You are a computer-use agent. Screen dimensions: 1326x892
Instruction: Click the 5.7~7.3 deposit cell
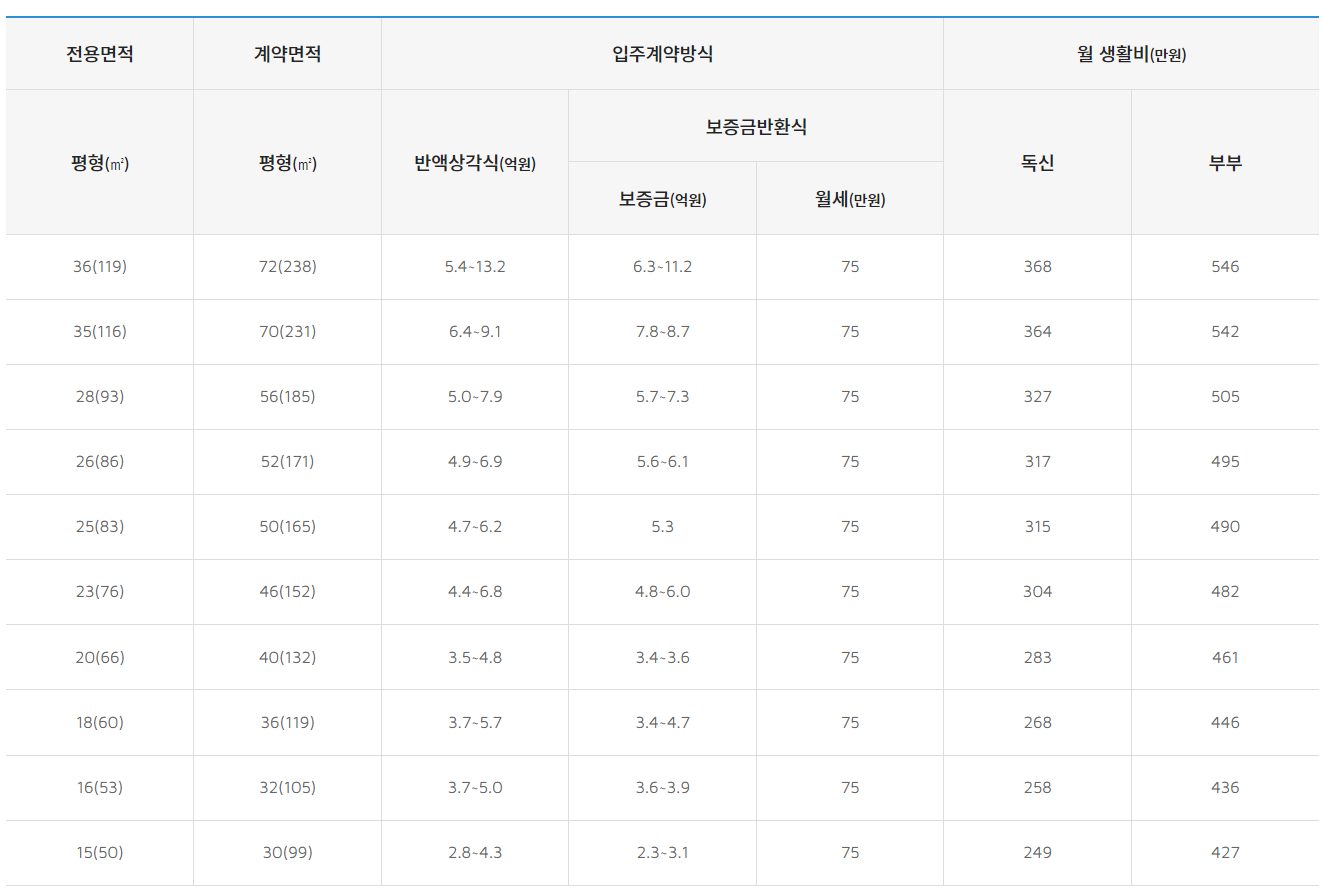[662, 397]
